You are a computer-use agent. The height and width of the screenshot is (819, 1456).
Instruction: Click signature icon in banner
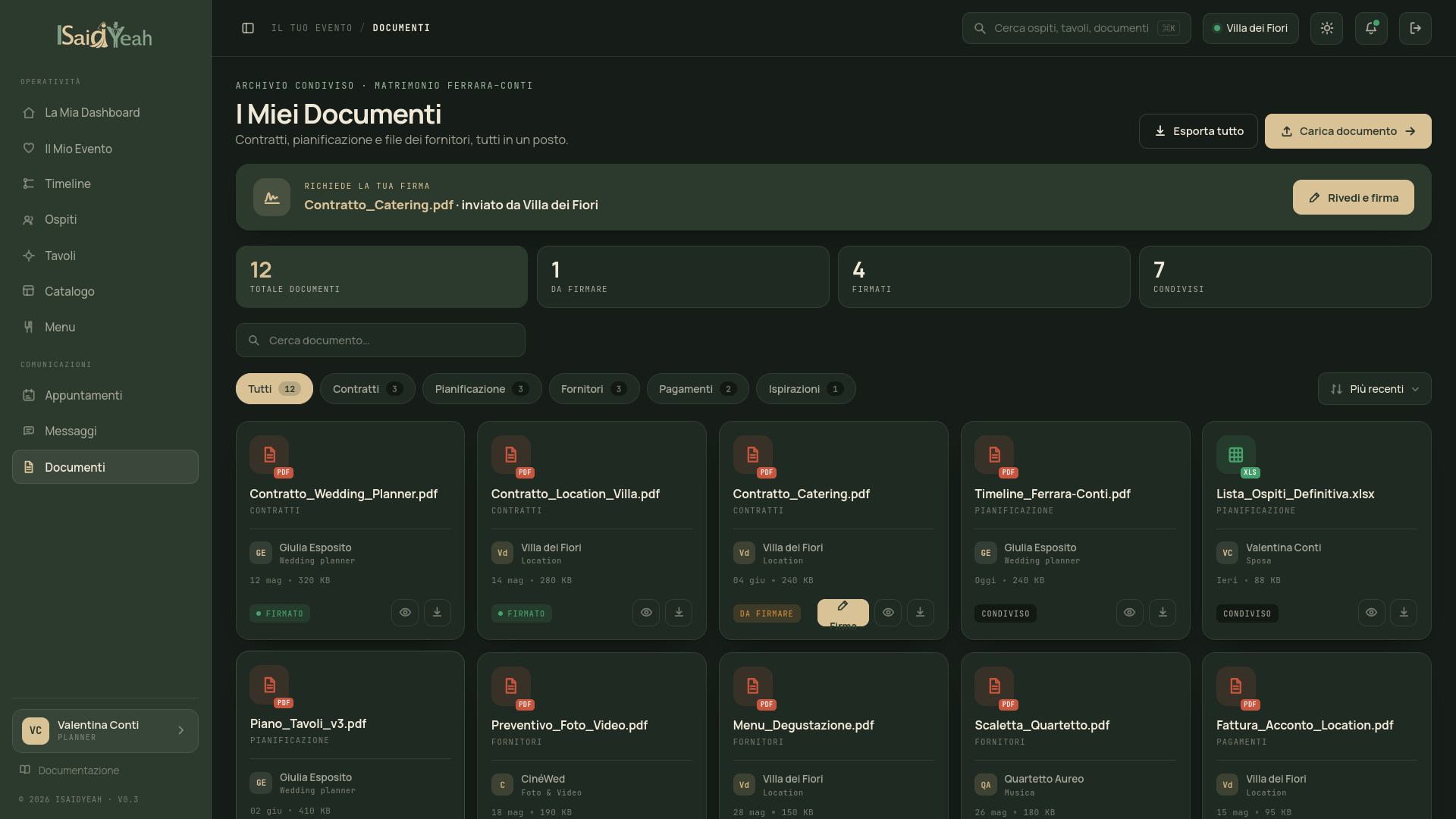click(x=271, y=197)
